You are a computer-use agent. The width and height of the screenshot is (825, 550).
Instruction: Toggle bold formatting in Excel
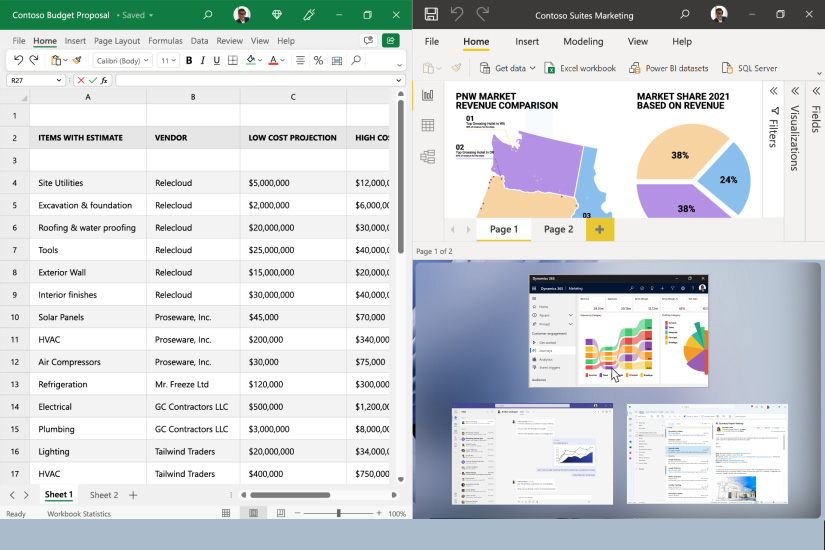pyautogui.click(x=188, y=60)
